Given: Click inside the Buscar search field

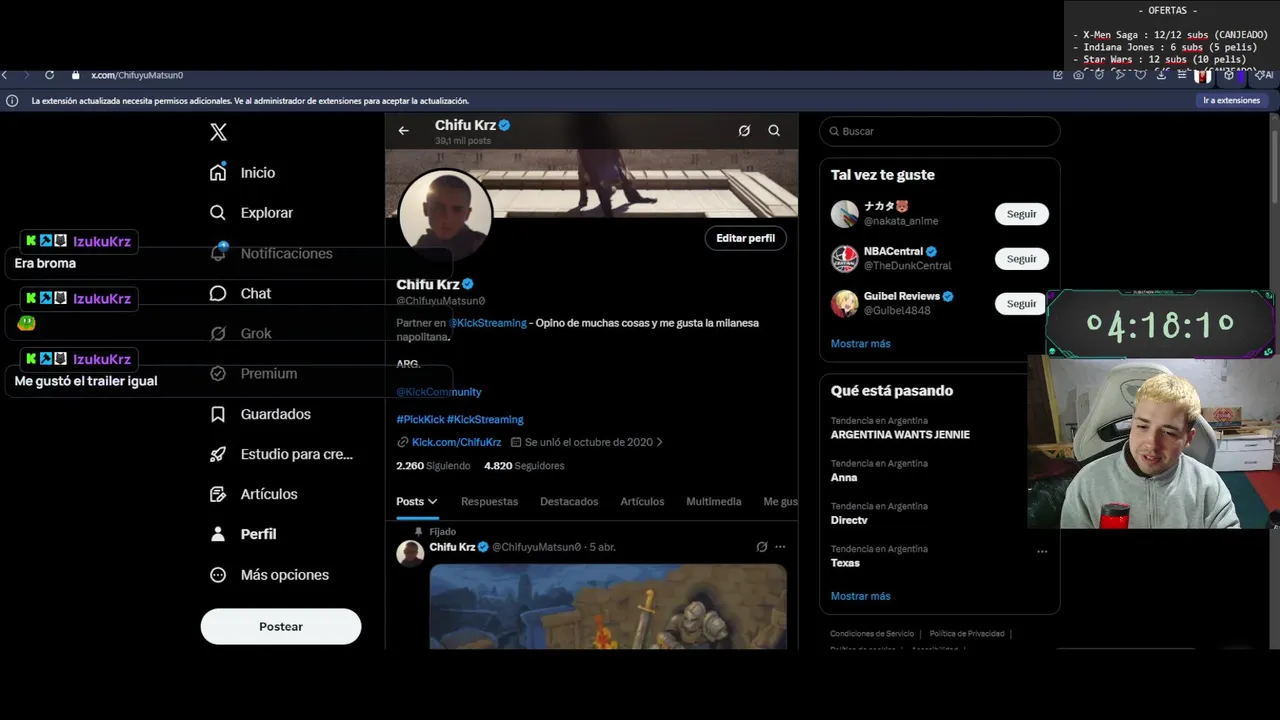Looking at the screenshot, I should [939, 131].
